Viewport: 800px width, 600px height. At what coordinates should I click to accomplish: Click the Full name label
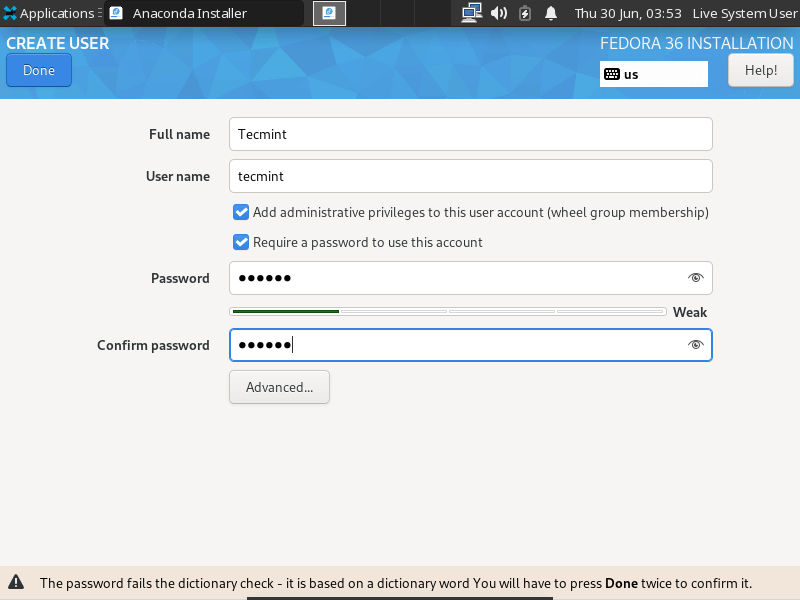tap(179, 134)
